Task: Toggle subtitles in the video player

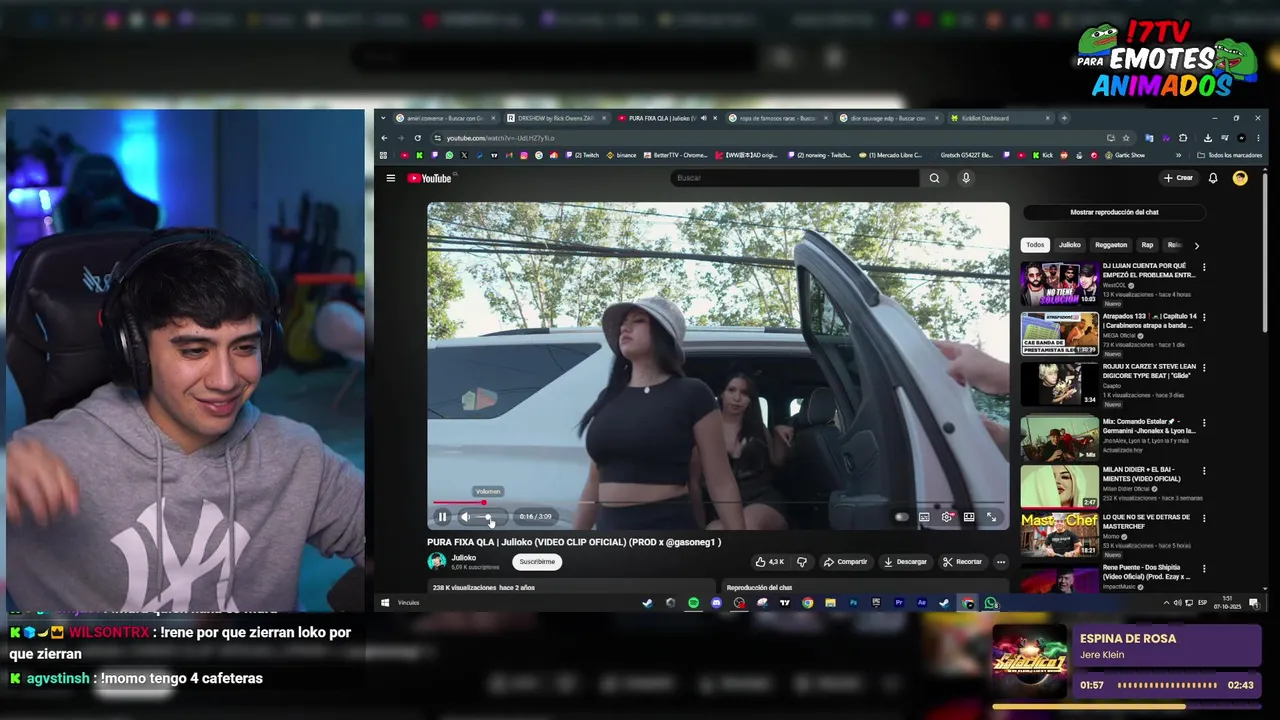Action: click(924, 517)
